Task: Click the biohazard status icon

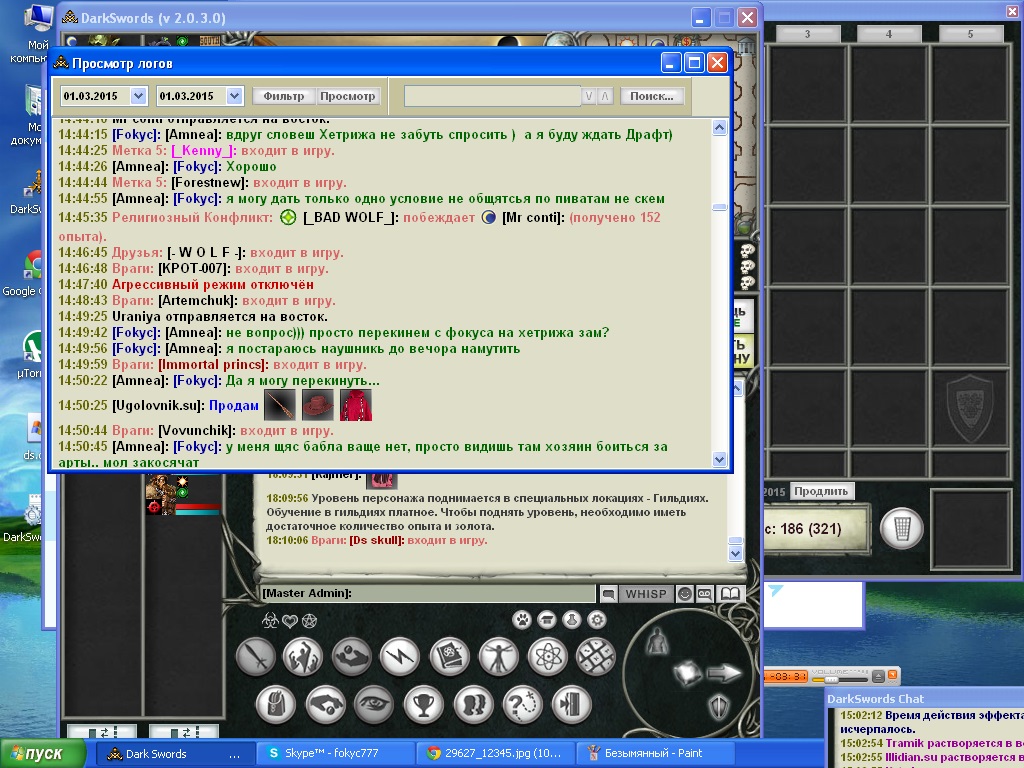Action: 270,620
